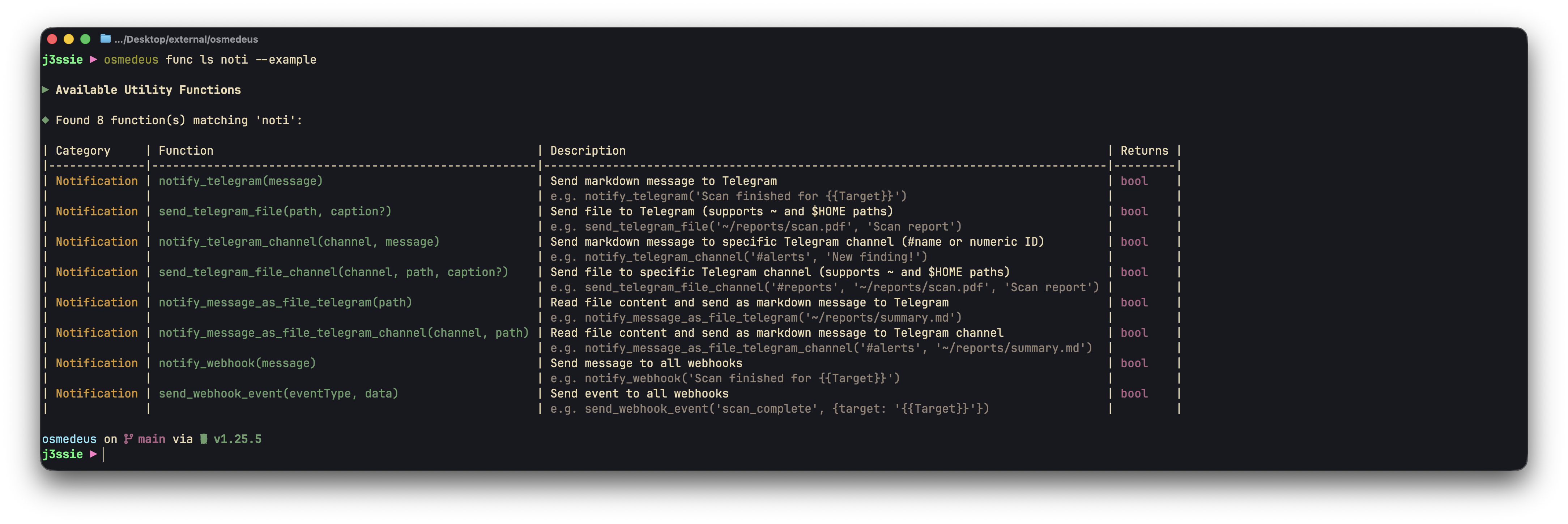Click the 'Returns' column header
Screen dimensions: 1568x524
(1144, 150)
